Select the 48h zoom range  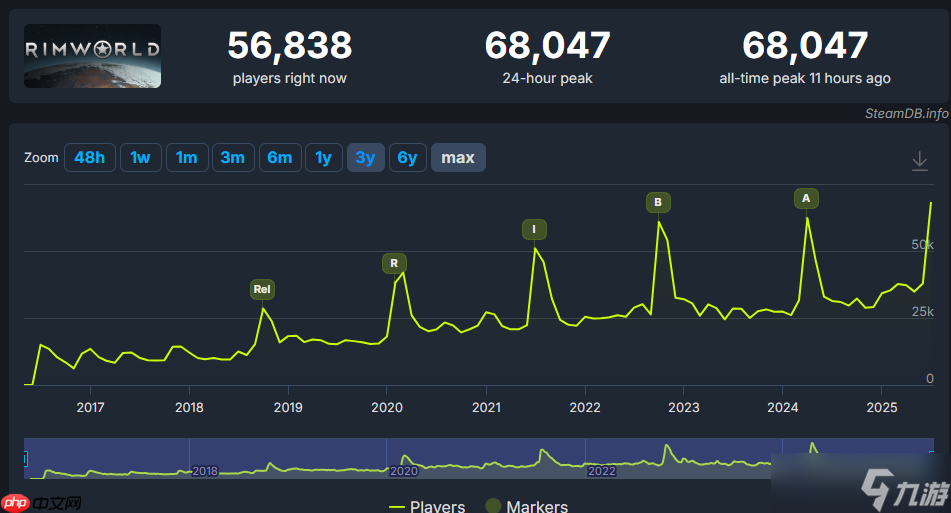click(x=90, y=158)
